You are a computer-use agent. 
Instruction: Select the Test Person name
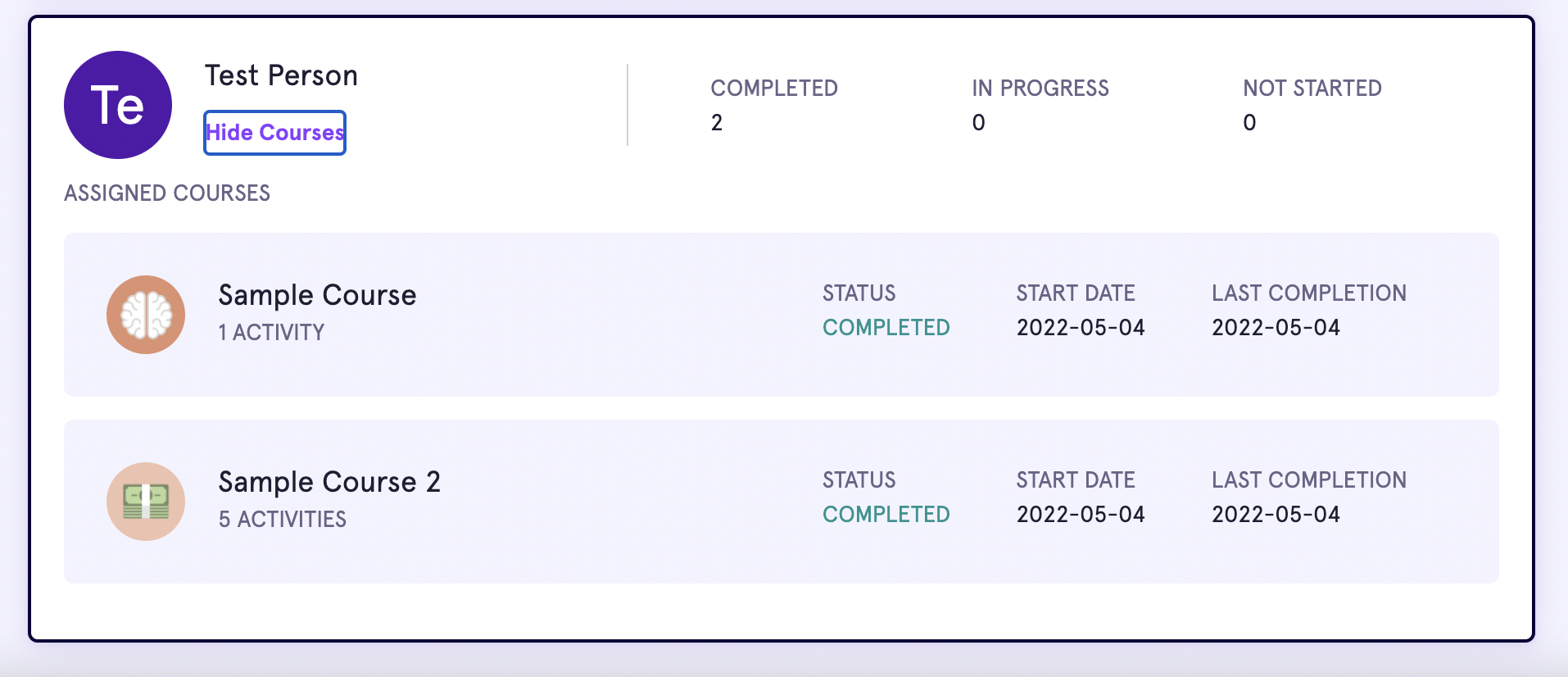[281, 75]
